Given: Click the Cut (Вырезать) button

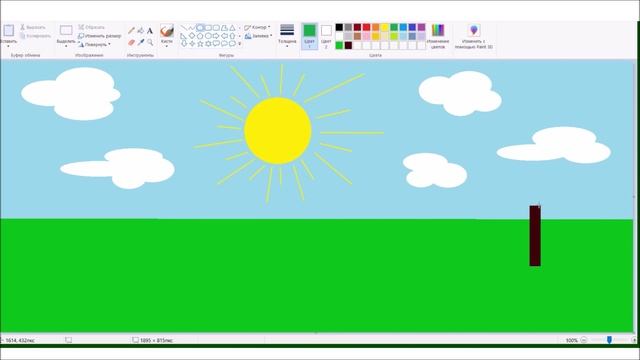Looking at the screenshot, I should click(x=33, y=27).
